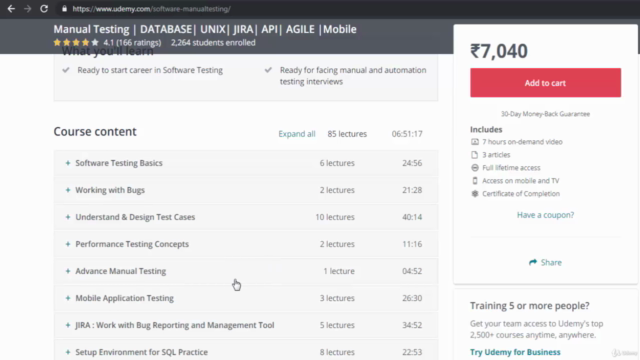
Task: Click the document icon beside 3 articles
Action: pos(474,155)
